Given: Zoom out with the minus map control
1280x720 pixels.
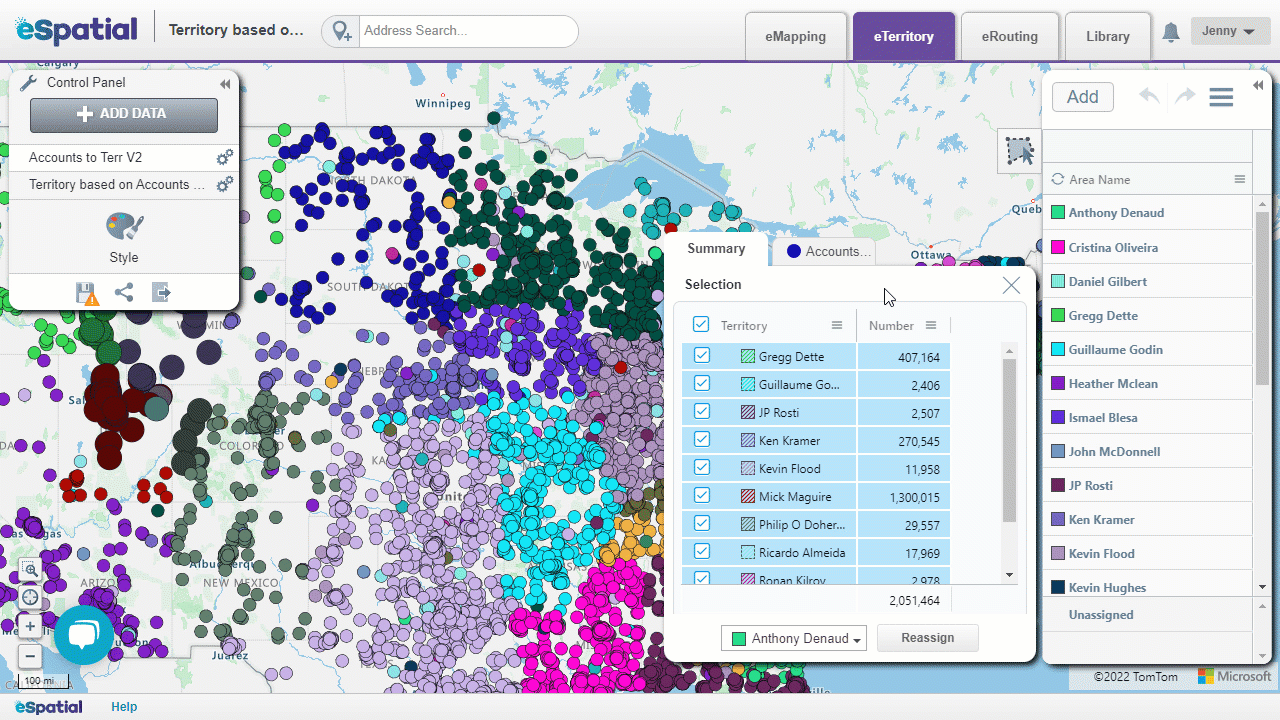Looking at the screenshot, I should [x=30, y=657].
